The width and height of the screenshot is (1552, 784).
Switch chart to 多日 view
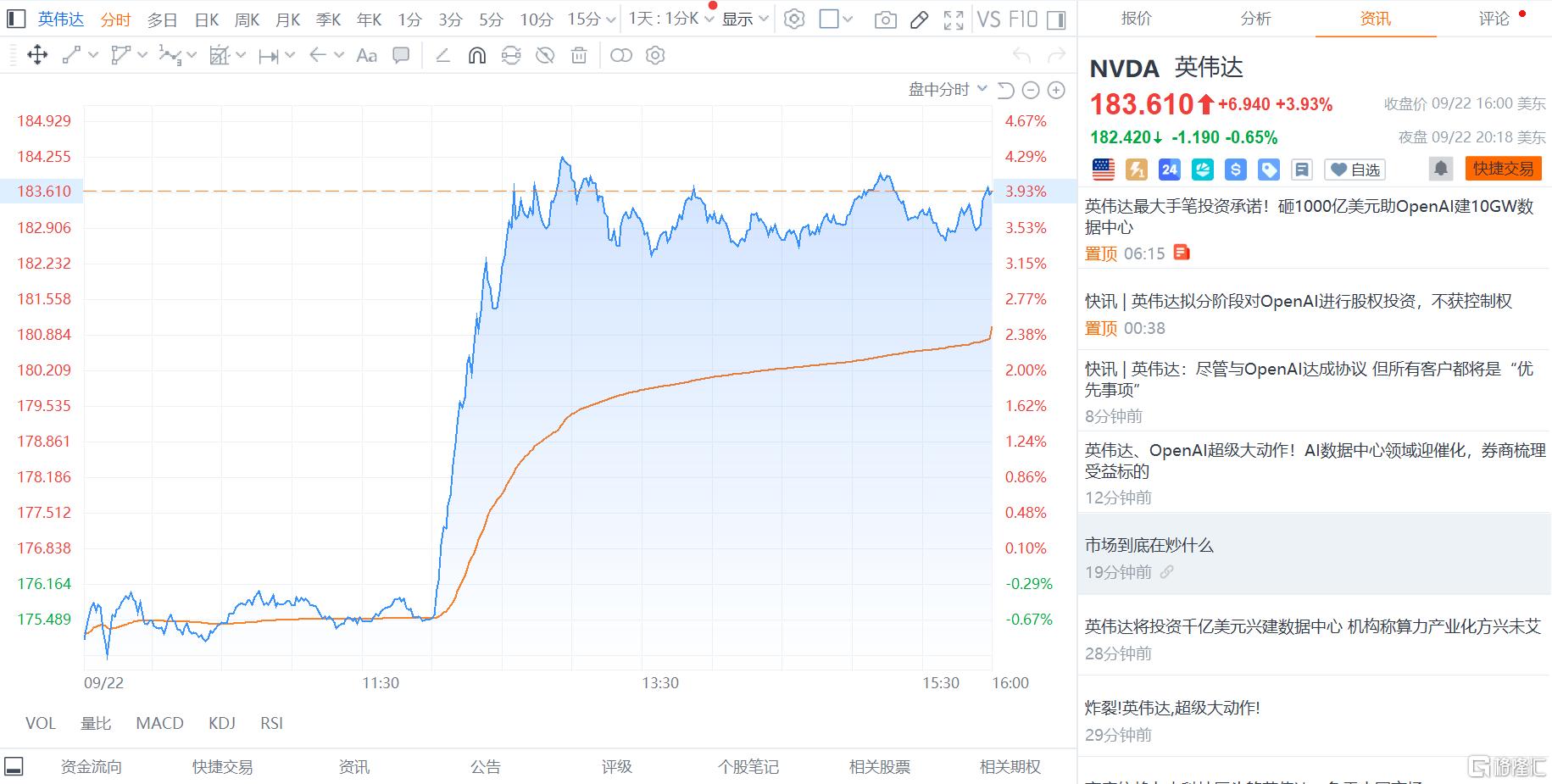162,19
